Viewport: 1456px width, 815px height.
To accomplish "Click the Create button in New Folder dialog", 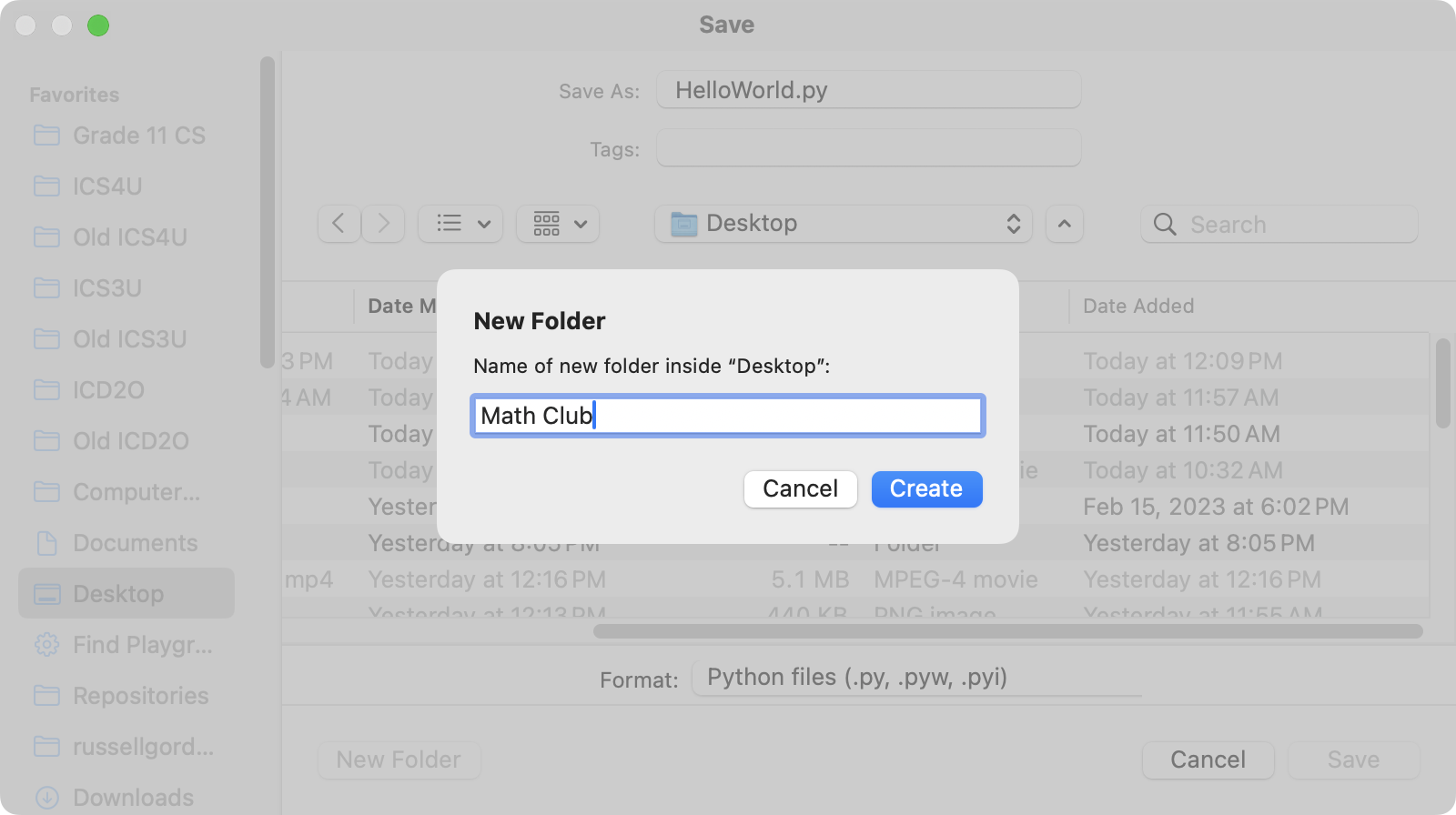I will [926, 489].
